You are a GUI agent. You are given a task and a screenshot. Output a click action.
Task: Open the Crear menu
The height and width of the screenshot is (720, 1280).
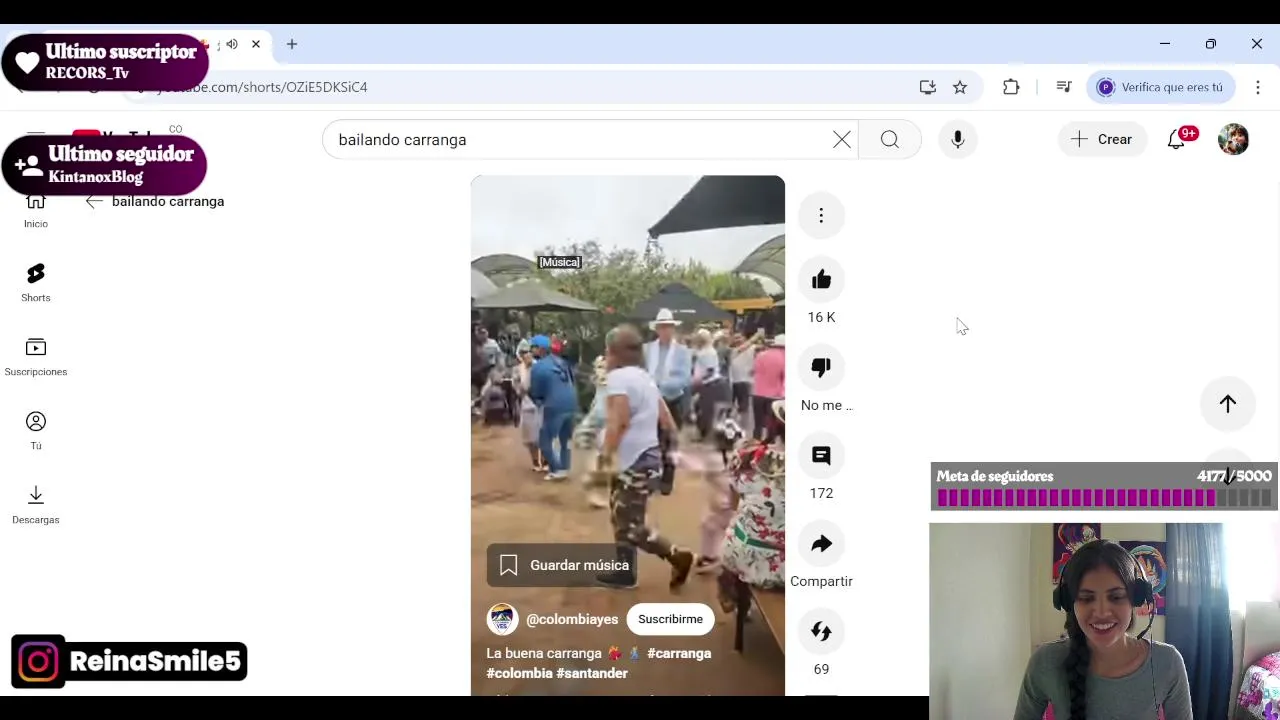[1102, 140]
